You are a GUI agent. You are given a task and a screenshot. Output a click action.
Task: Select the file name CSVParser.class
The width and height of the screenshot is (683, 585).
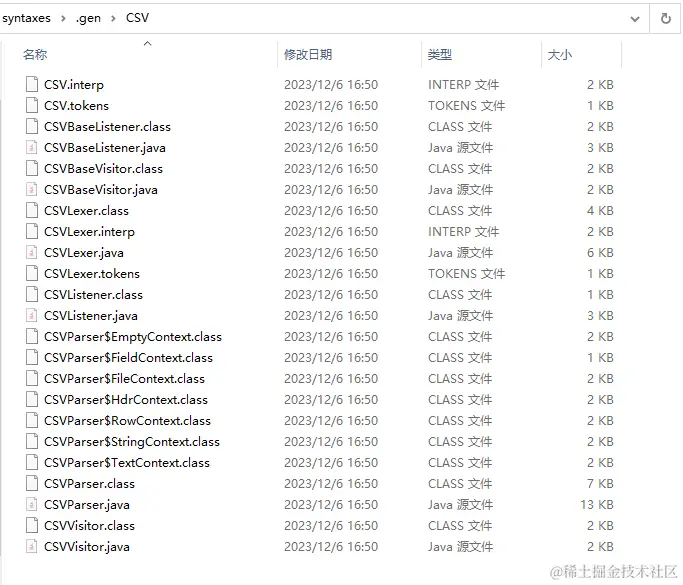click(89, 484)
